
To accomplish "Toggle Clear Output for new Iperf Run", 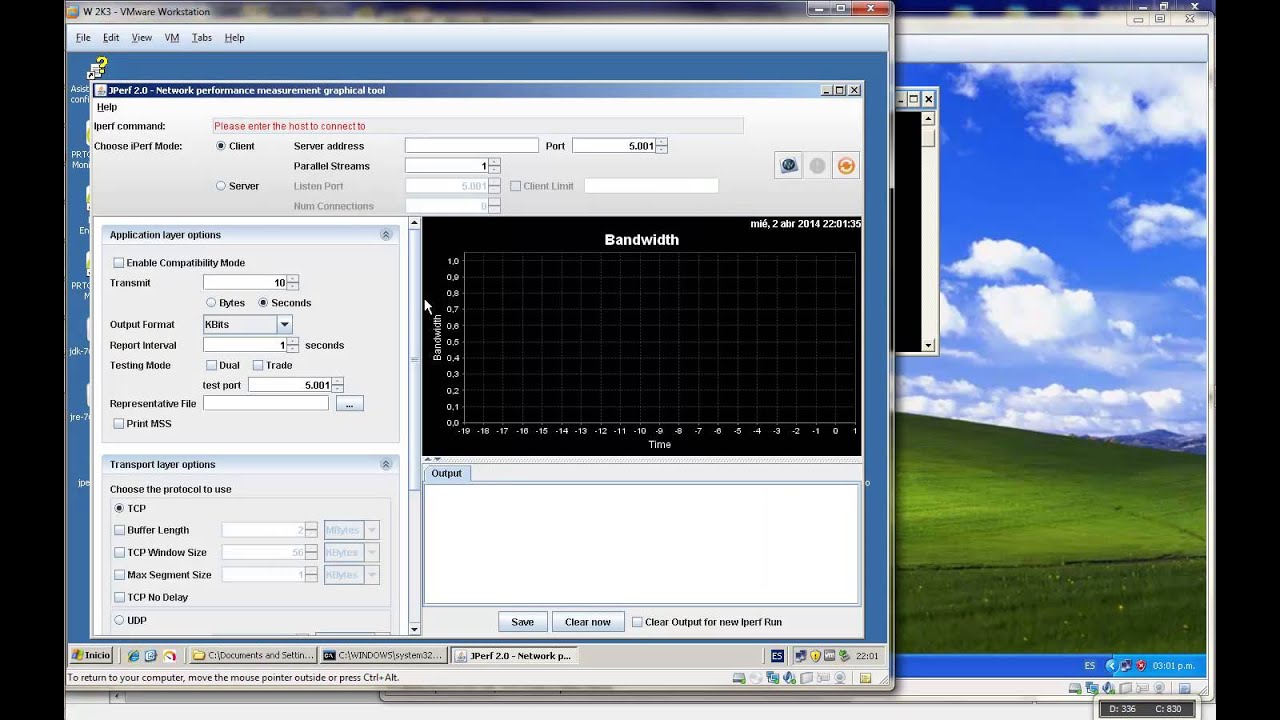I will [x=637, y=622].
